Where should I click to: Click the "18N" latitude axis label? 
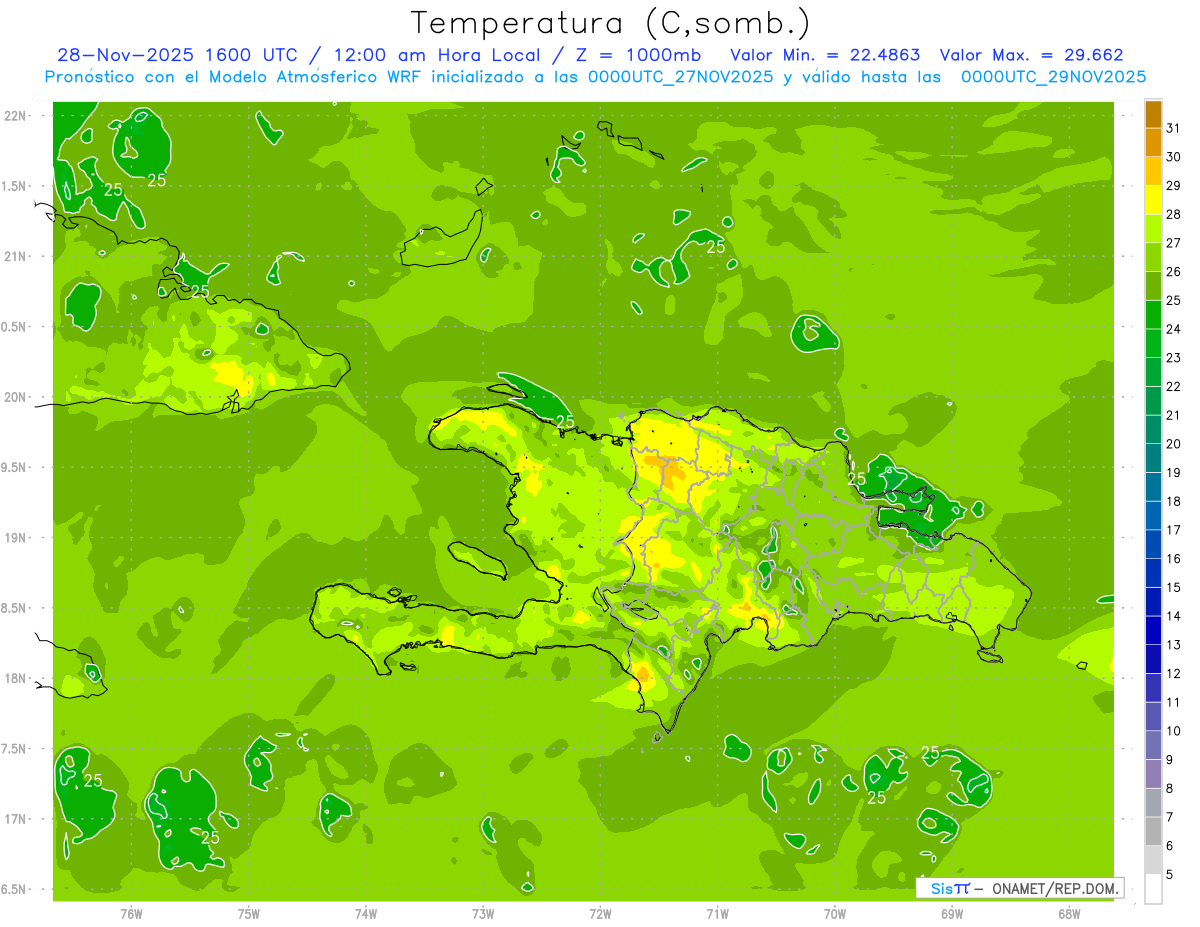[x=15, y=678]
